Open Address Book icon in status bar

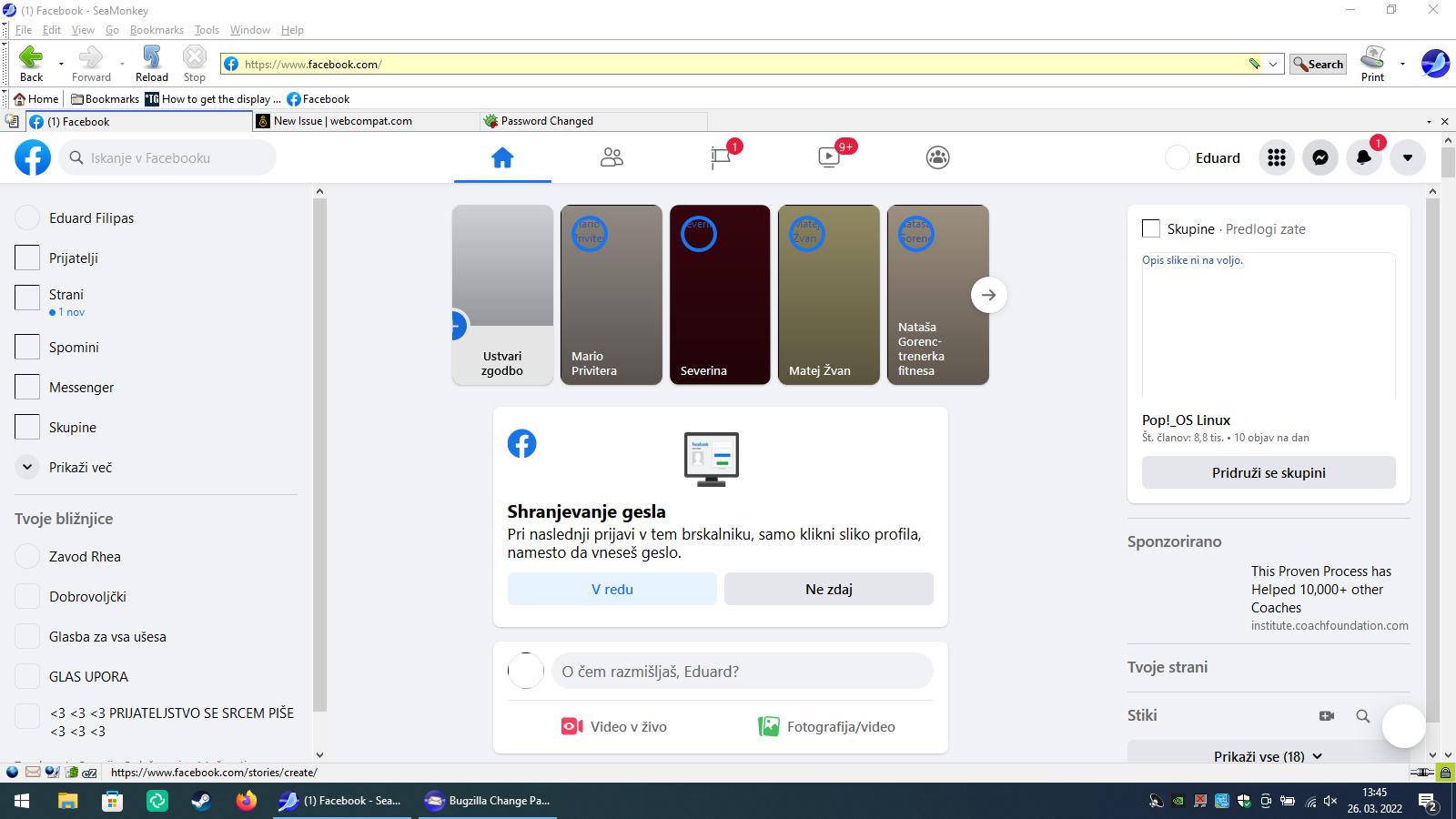pos(72,773)
